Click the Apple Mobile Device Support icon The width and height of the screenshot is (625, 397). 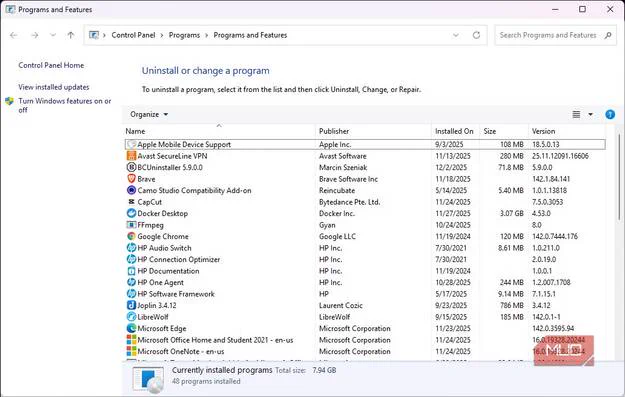(132, 144)
